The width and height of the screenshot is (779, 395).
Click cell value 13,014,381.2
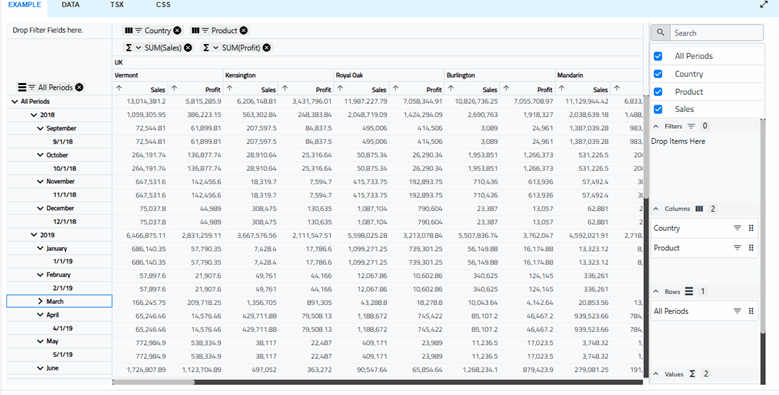tap(146, 102)
